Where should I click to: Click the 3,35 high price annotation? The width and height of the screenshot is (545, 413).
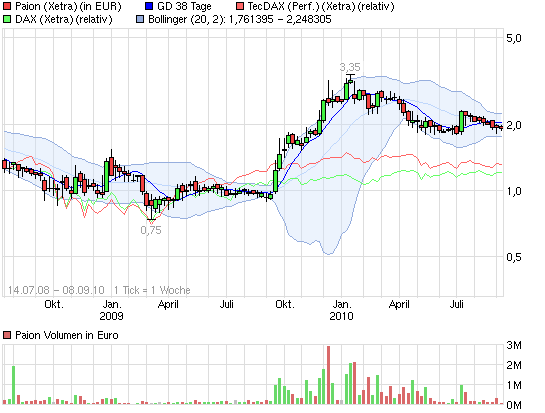[x=350, y=67]
